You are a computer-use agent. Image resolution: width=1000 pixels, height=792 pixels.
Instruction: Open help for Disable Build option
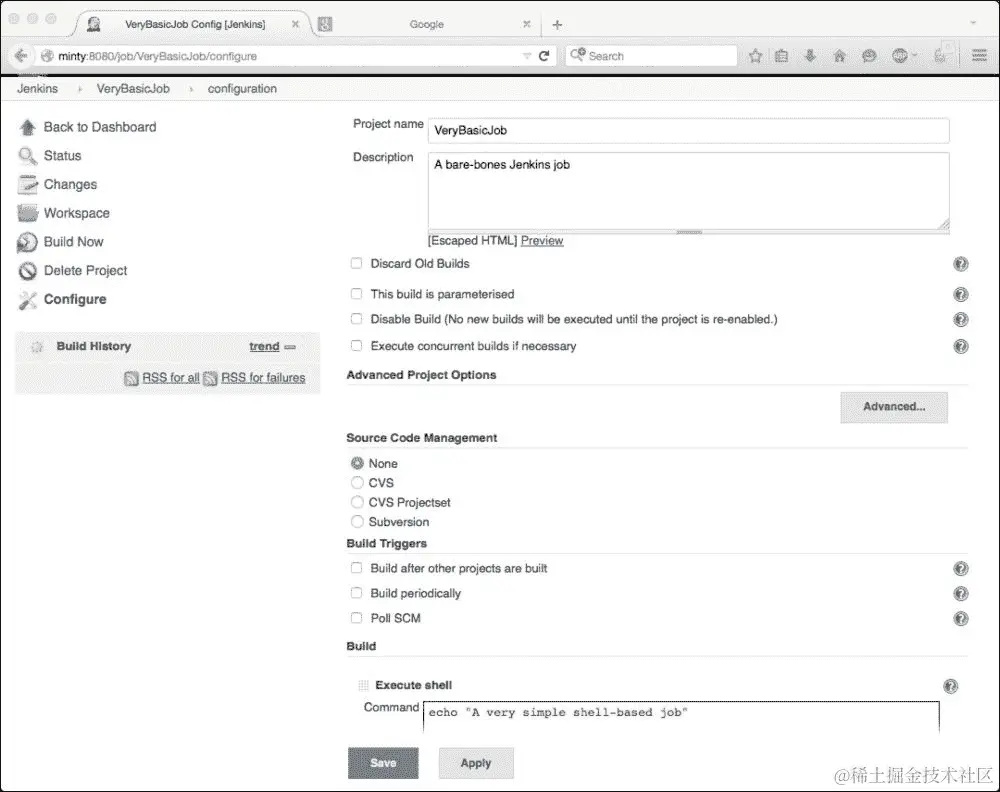coord(960,319)
